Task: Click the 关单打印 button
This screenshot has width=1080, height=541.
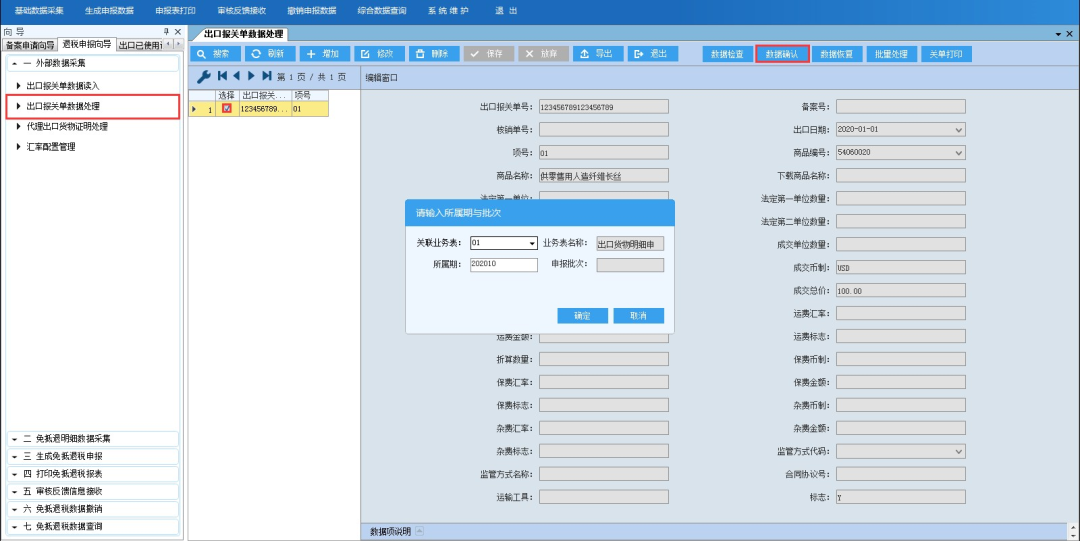Action: 946,54
